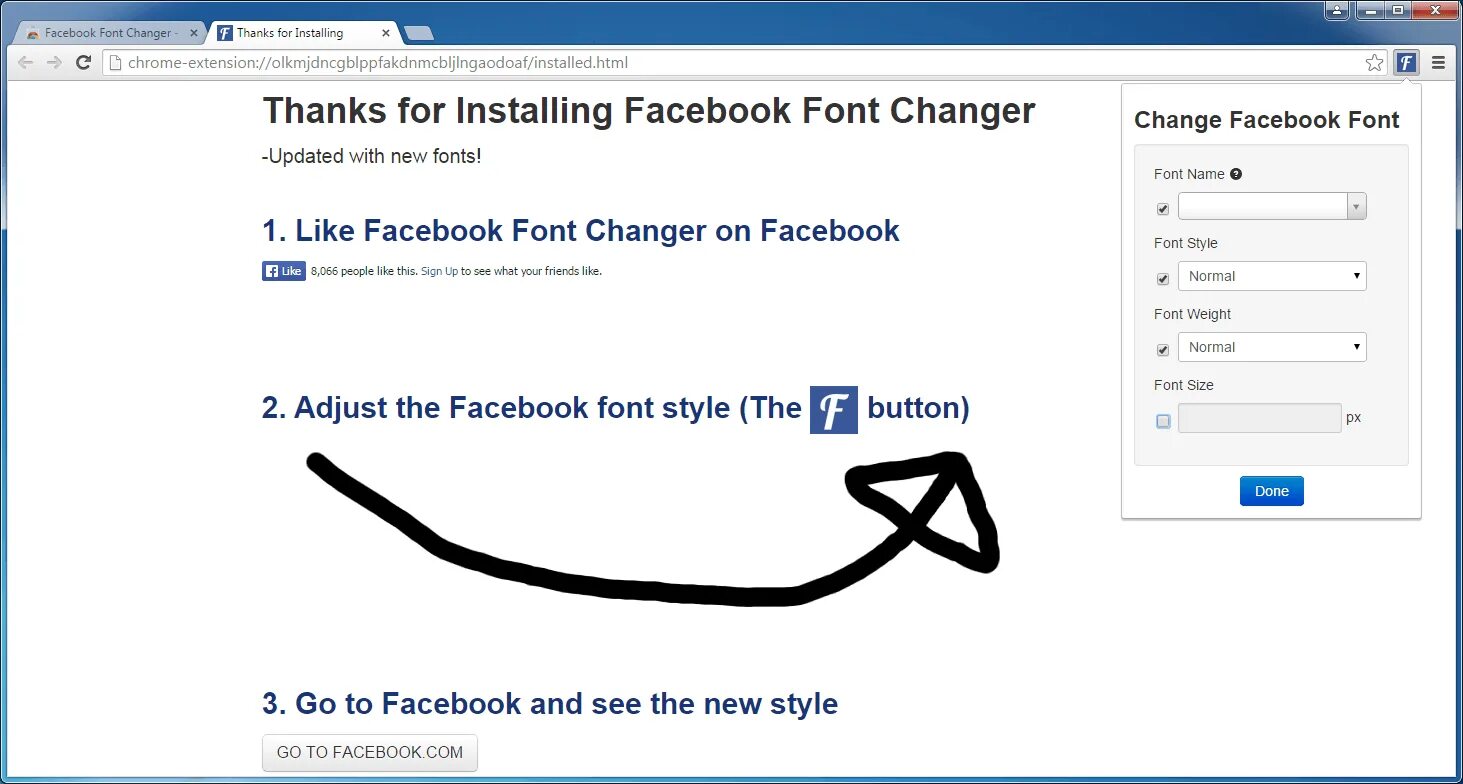Open the Font Weight dropdown
Screen dimensions: 1463x784
[x=1272, y=347]
